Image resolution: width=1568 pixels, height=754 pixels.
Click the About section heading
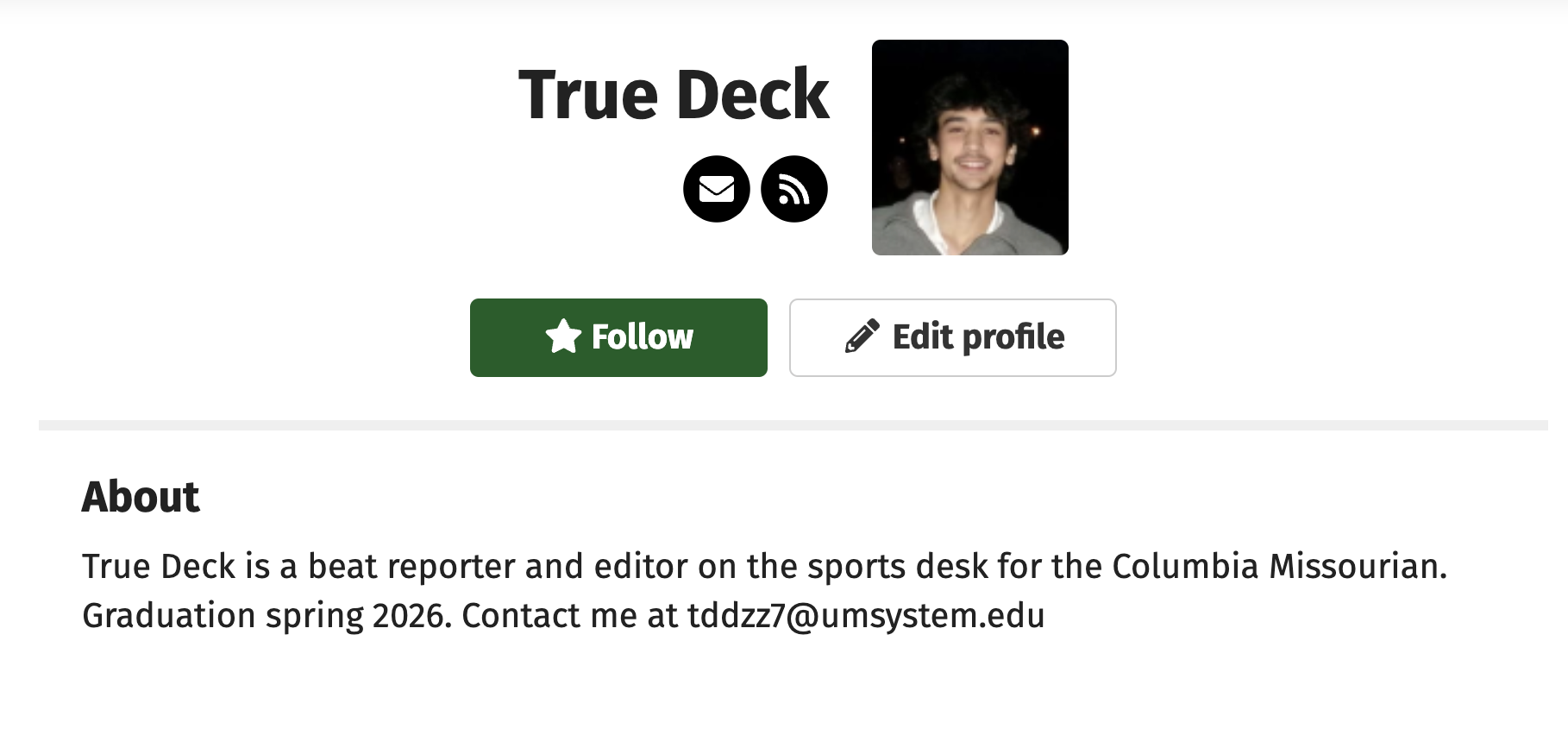tap(141, 497)
